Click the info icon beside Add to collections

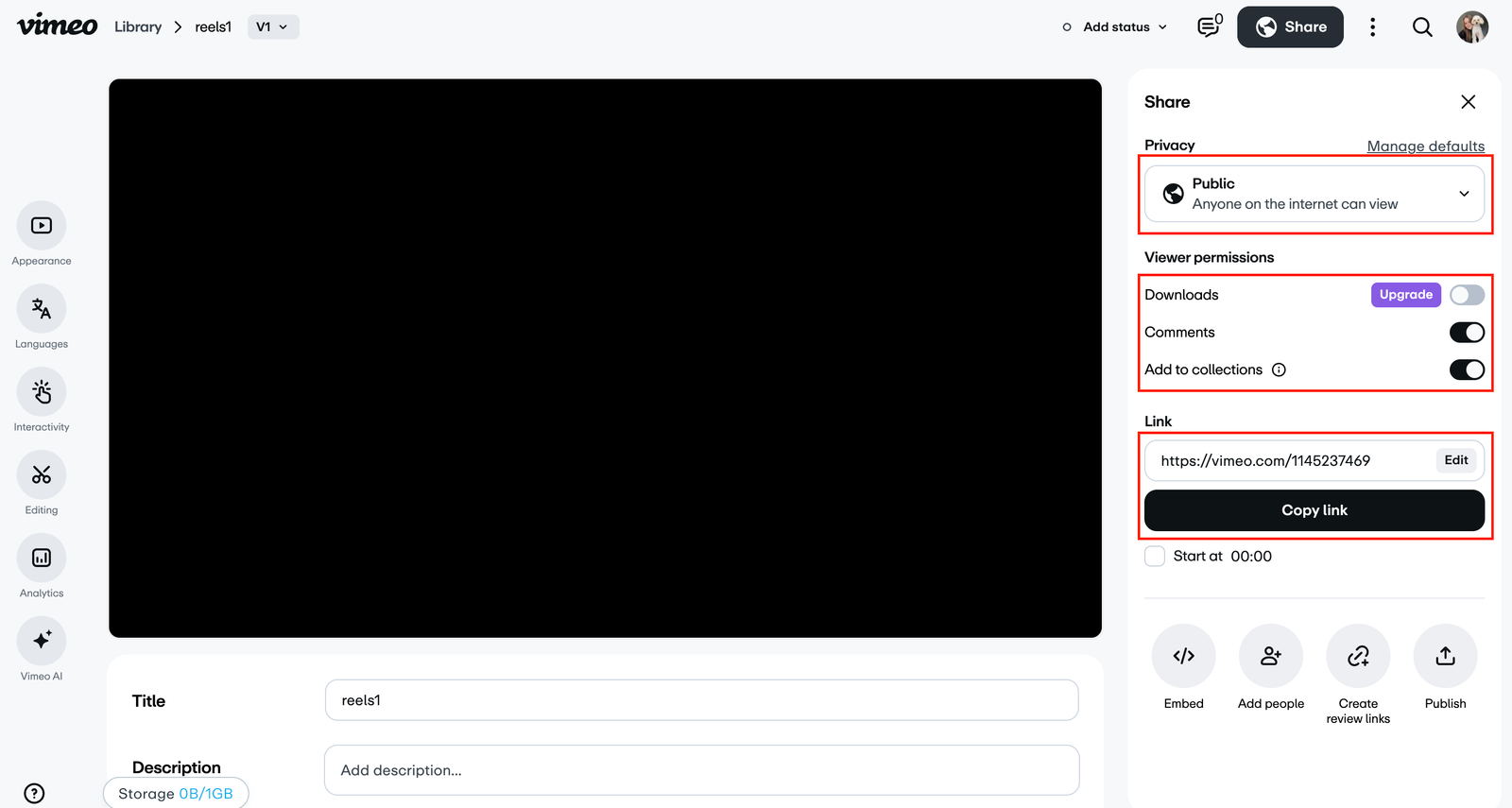pyautogui.click(x=1279, y=370)
